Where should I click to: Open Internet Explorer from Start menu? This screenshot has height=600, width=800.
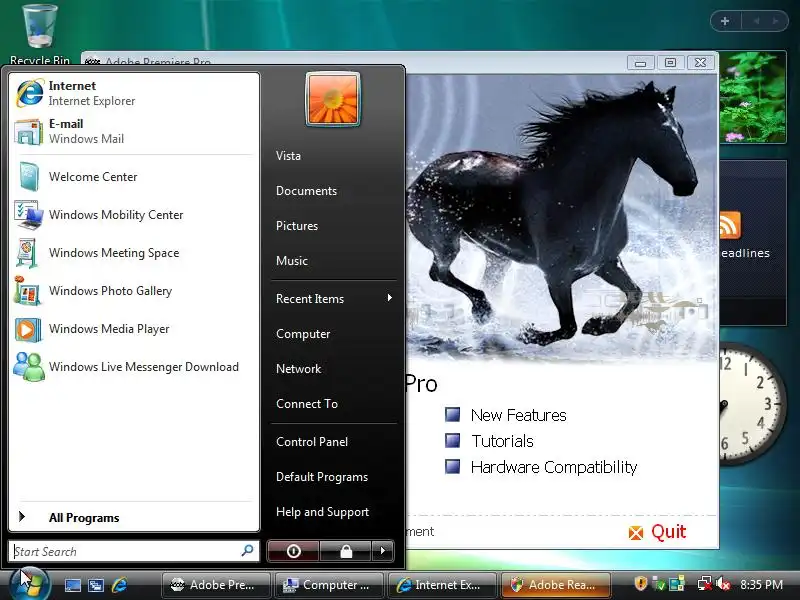pyautogui.click(x=134, y=93)
